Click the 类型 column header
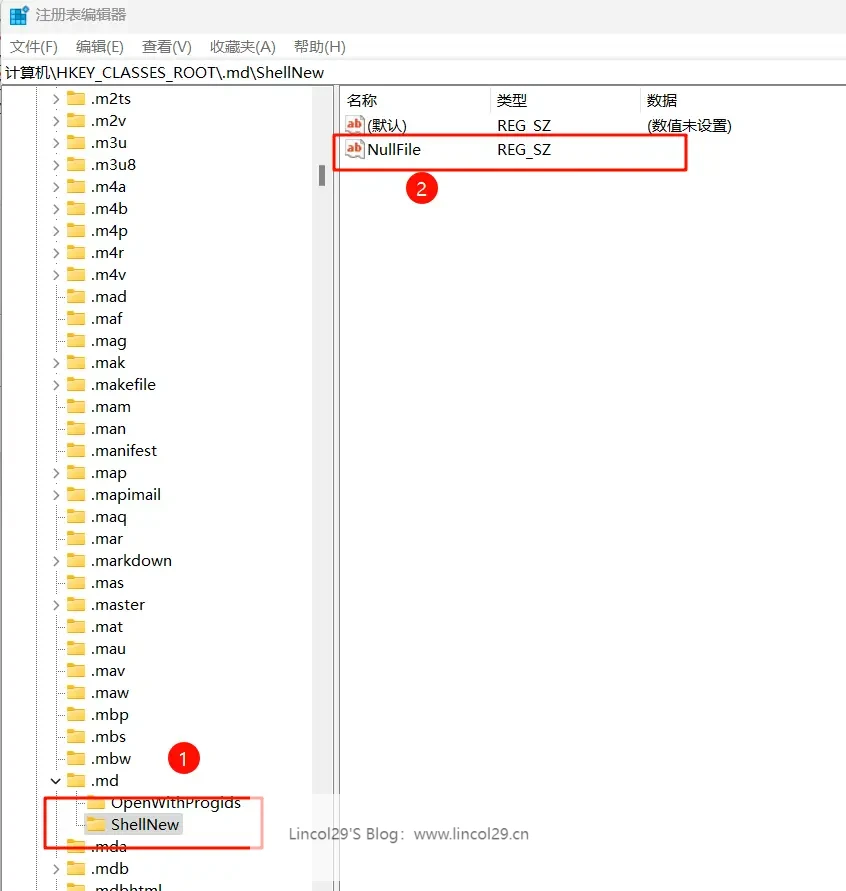This screenshot has width=846, height=891. tap(512, 100)
